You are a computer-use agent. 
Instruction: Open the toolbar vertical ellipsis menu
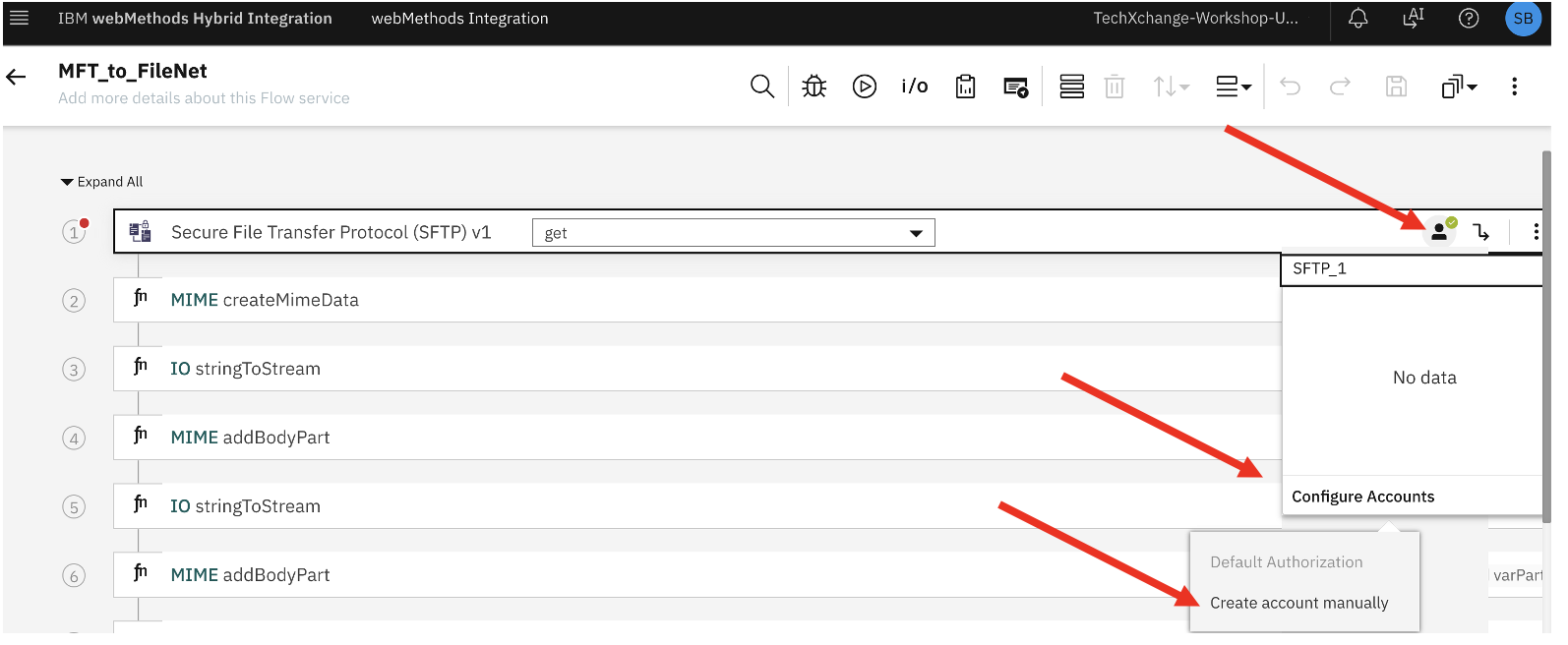point(1514,87)
